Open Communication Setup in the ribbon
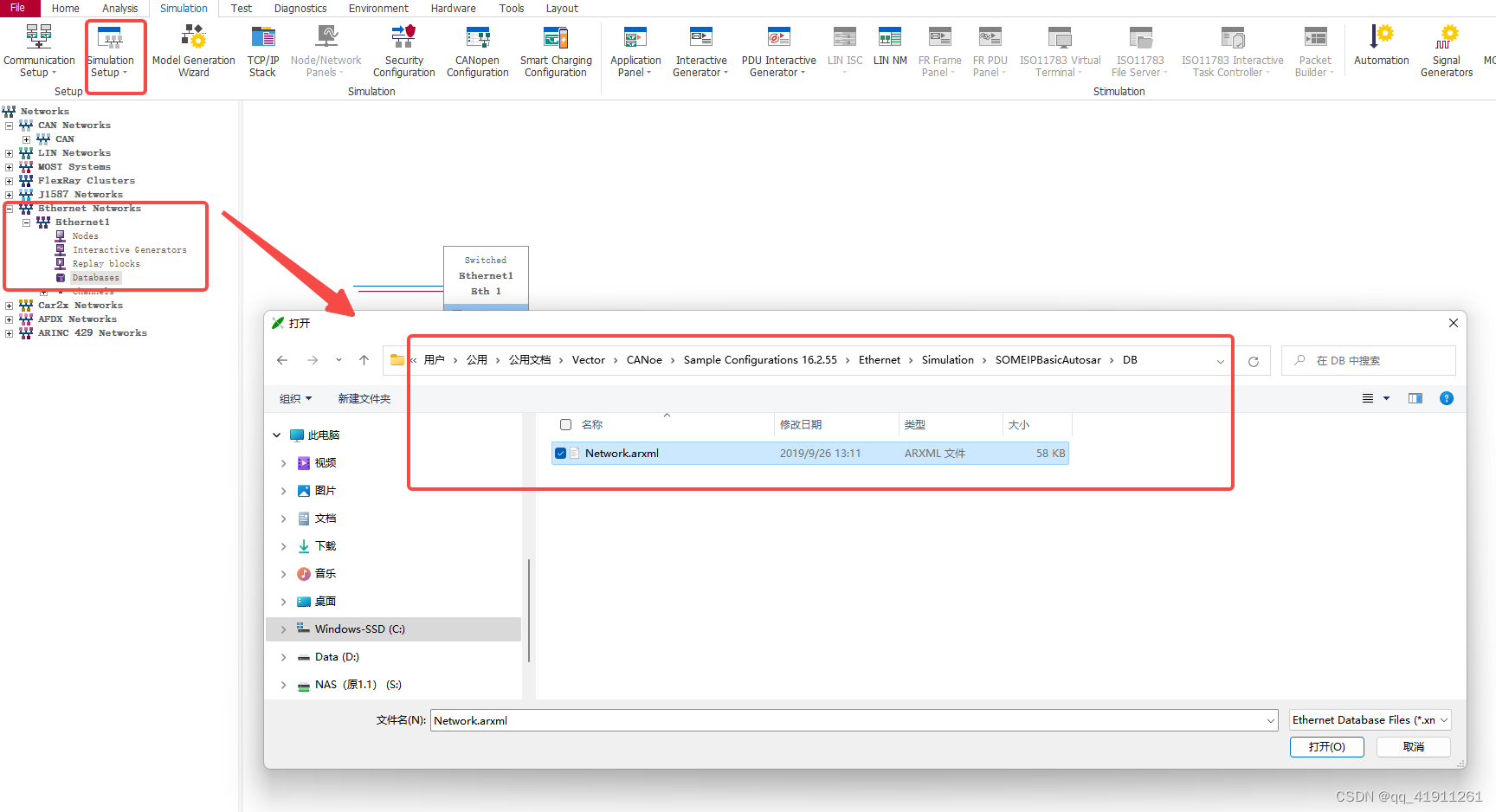 39,51
